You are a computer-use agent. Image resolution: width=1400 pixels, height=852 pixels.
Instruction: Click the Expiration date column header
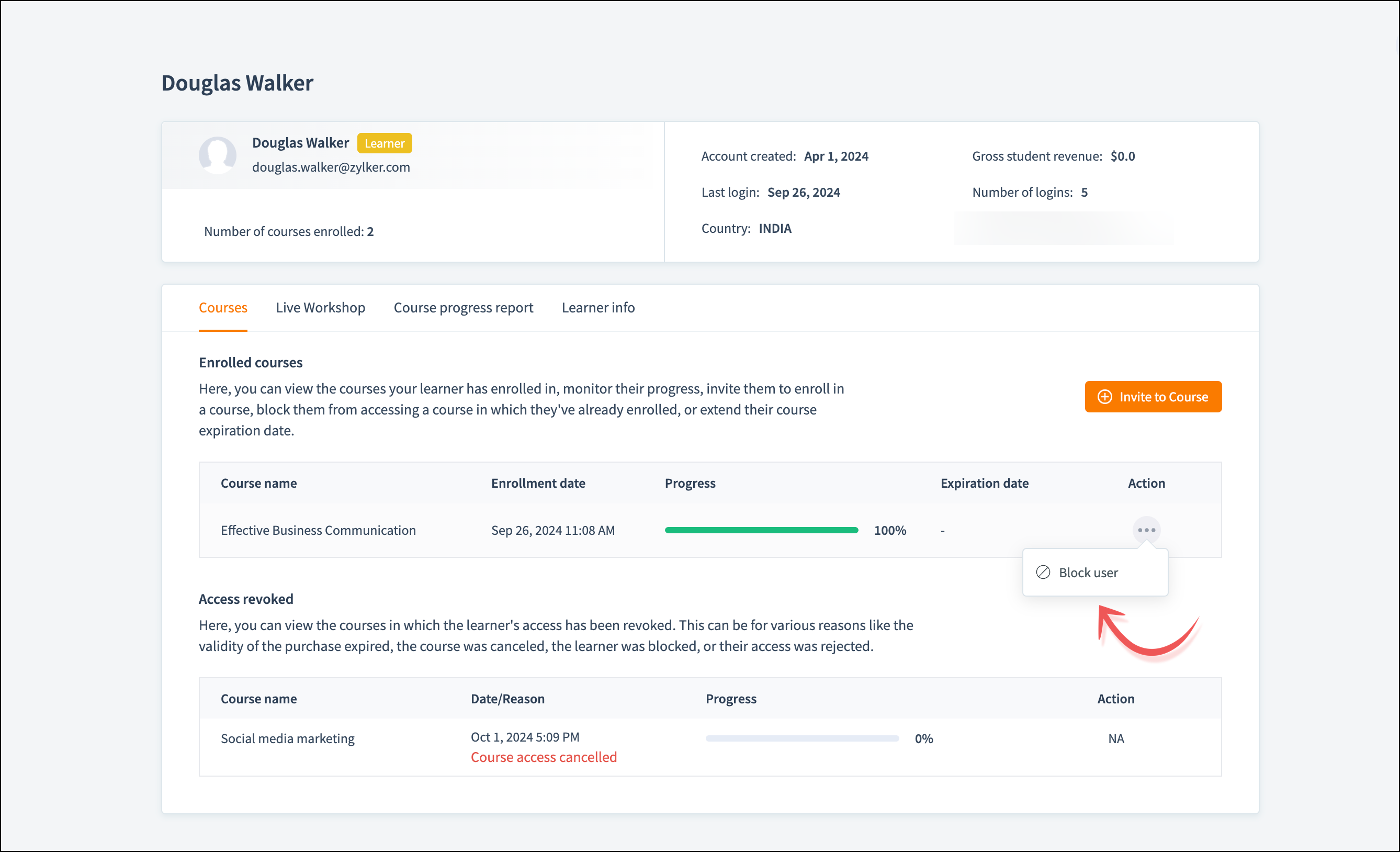tap(984, 483)
